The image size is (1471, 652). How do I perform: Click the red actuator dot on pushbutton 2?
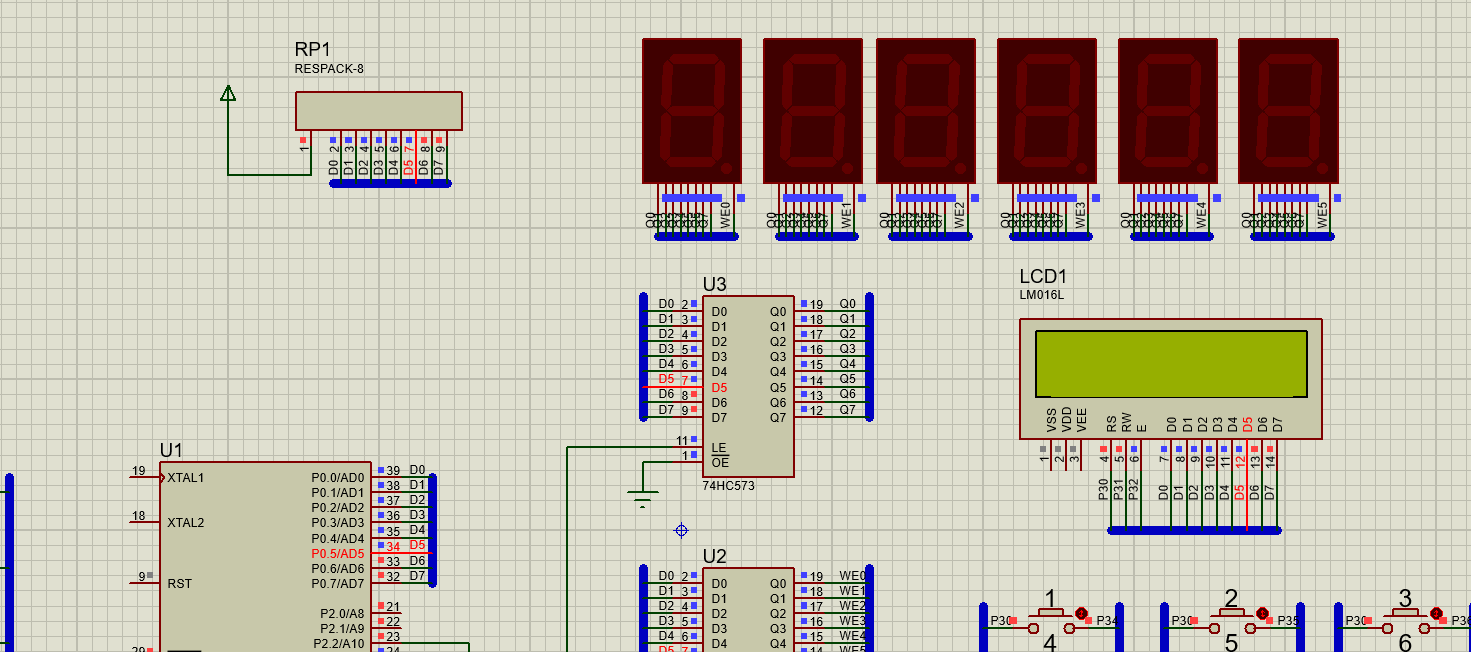click(1262, 613)
